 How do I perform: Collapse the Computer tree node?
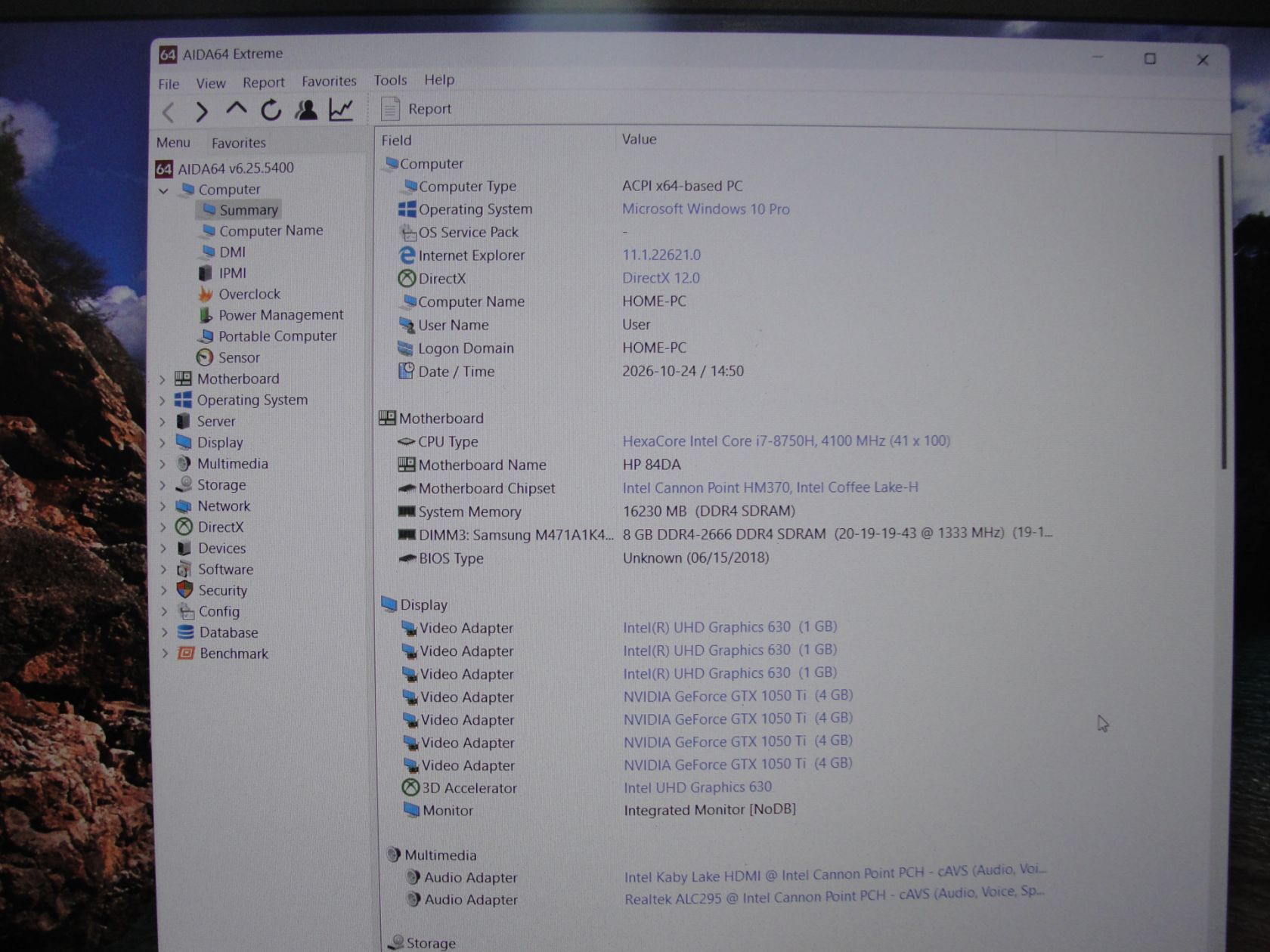(x=163, y=190)
